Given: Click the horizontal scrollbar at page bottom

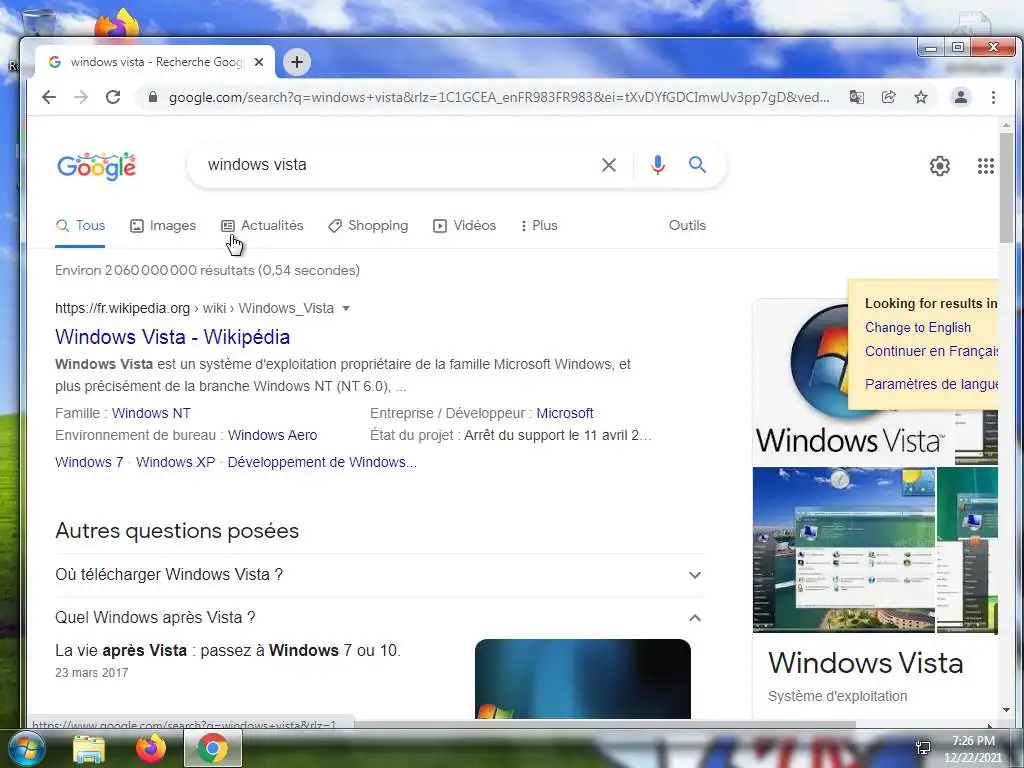Looking at the screenshot, I should click(605, 724).
